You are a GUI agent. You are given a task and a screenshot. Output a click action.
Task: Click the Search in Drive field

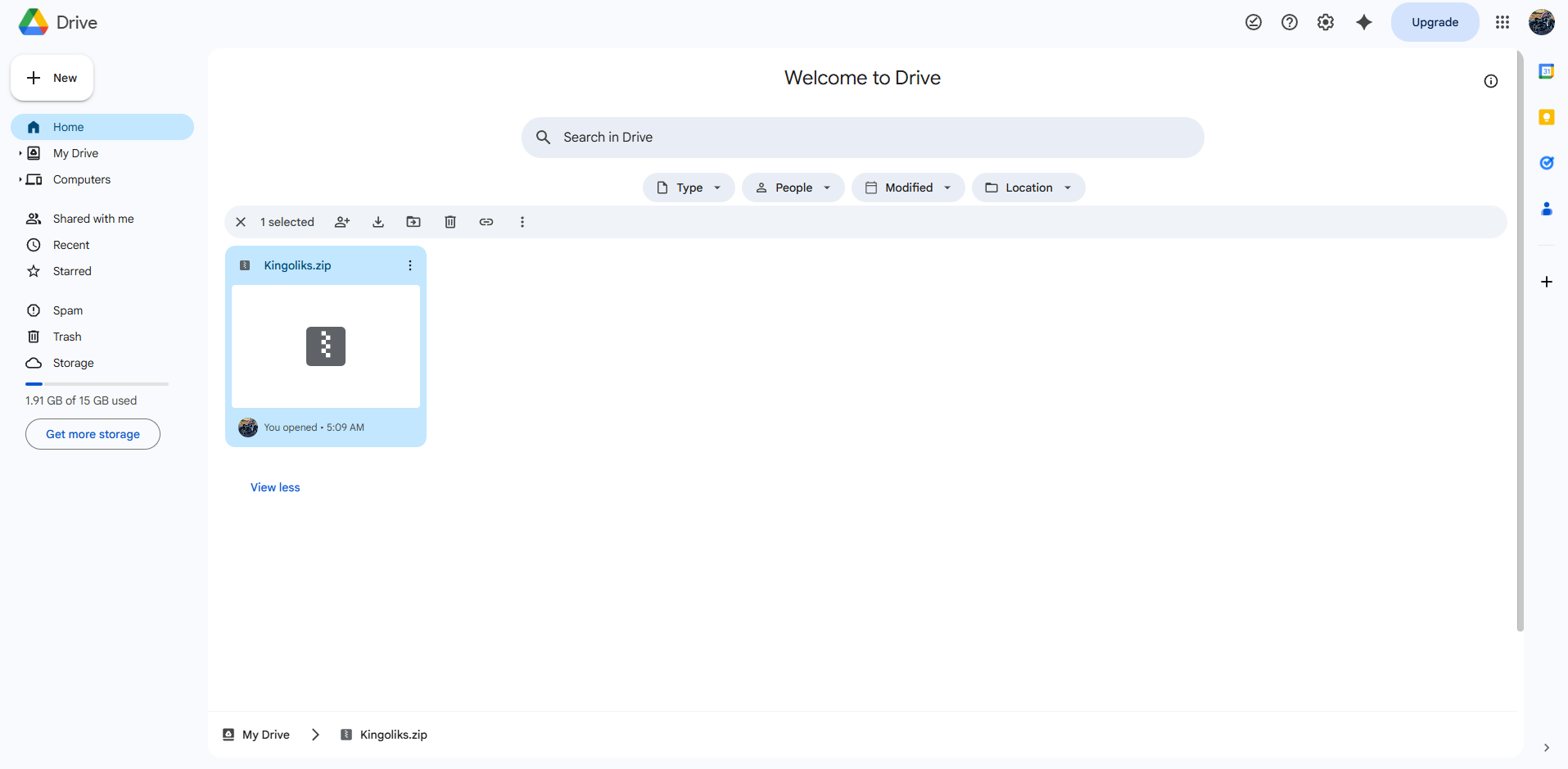pos(862,138)
